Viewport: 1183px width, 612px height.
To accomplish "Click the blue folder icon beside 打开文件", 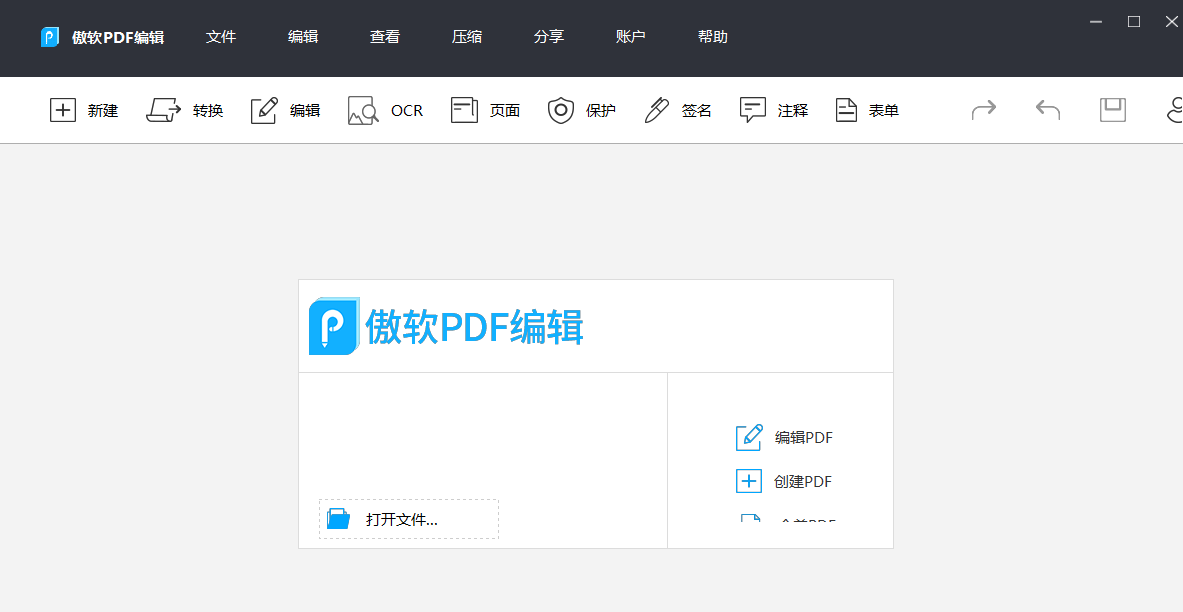I will coord(339,518).
